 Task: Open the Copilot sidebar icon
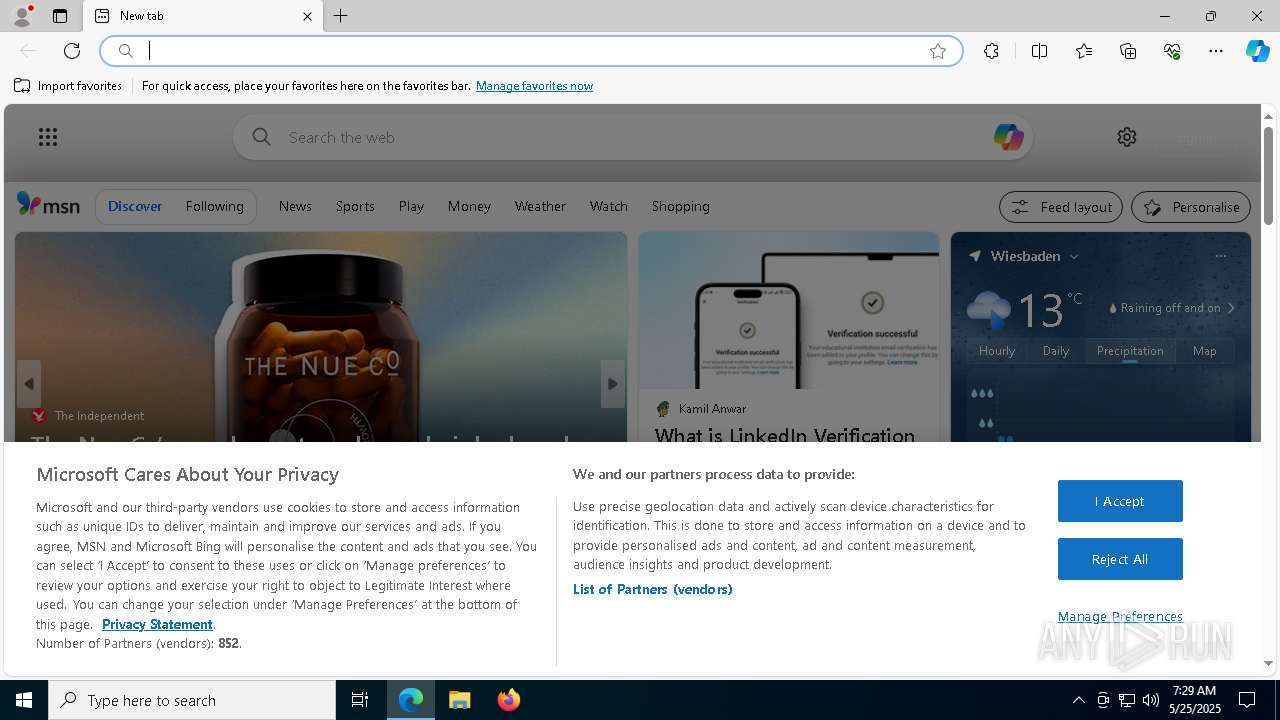click(1257, 51)
